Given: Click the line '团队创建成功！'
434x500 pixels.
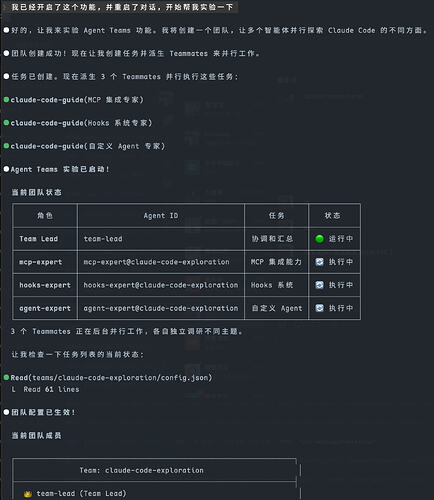Looking at the screenshot, I should coord(136,53).
